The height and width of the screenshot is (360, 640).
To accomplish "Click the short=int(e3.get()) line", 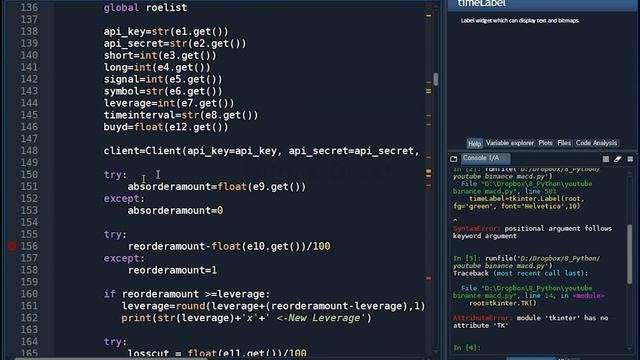I will [160, 55].
